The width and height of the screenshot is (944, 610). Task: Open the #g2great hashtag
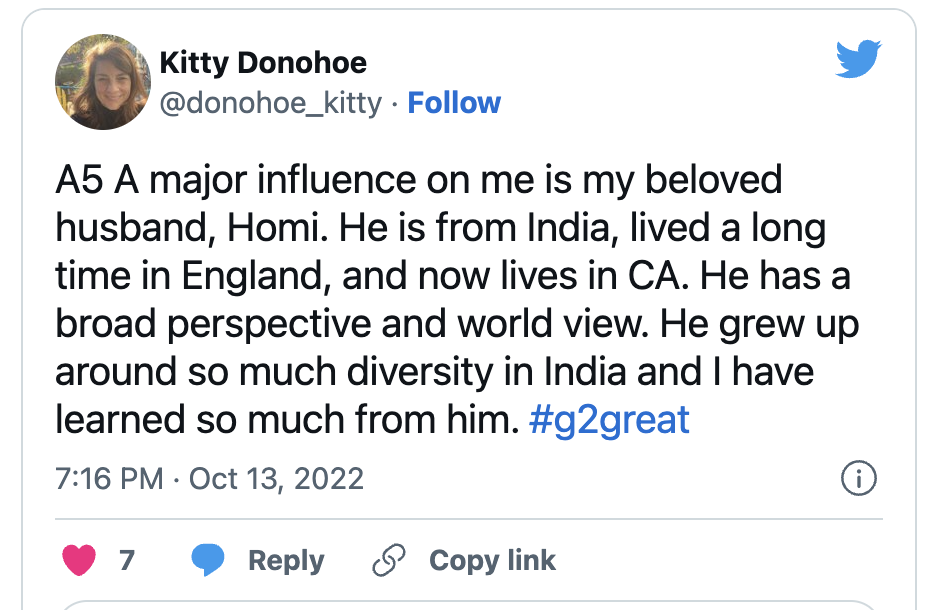pyautogui.click(x=609, y=420)
